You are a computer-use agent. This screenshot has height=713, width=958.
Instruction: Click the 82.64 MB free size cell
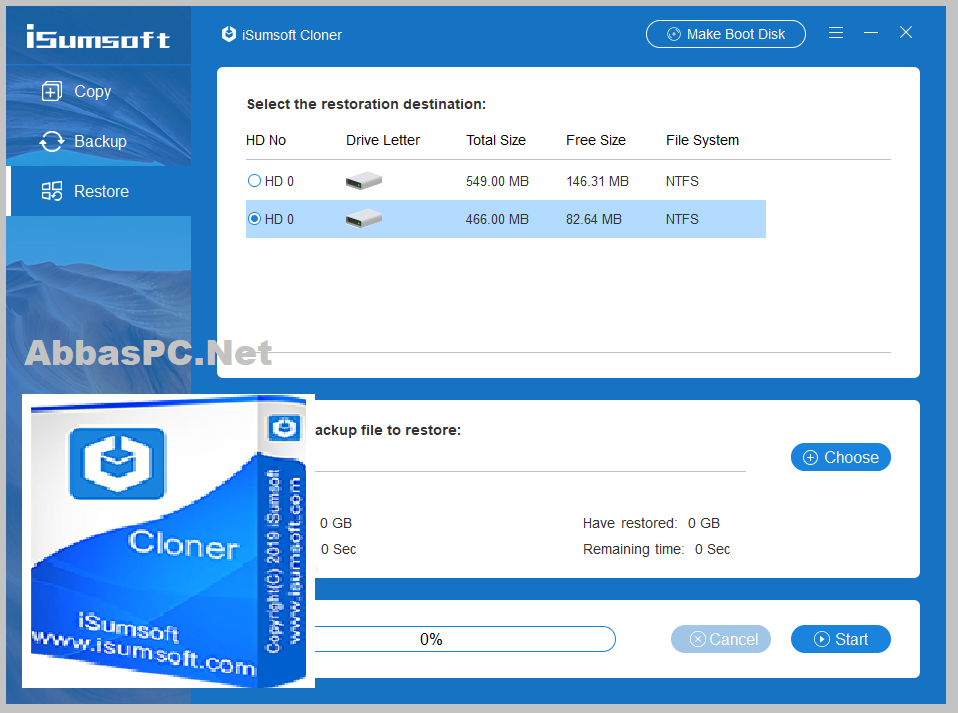(593, 219)
